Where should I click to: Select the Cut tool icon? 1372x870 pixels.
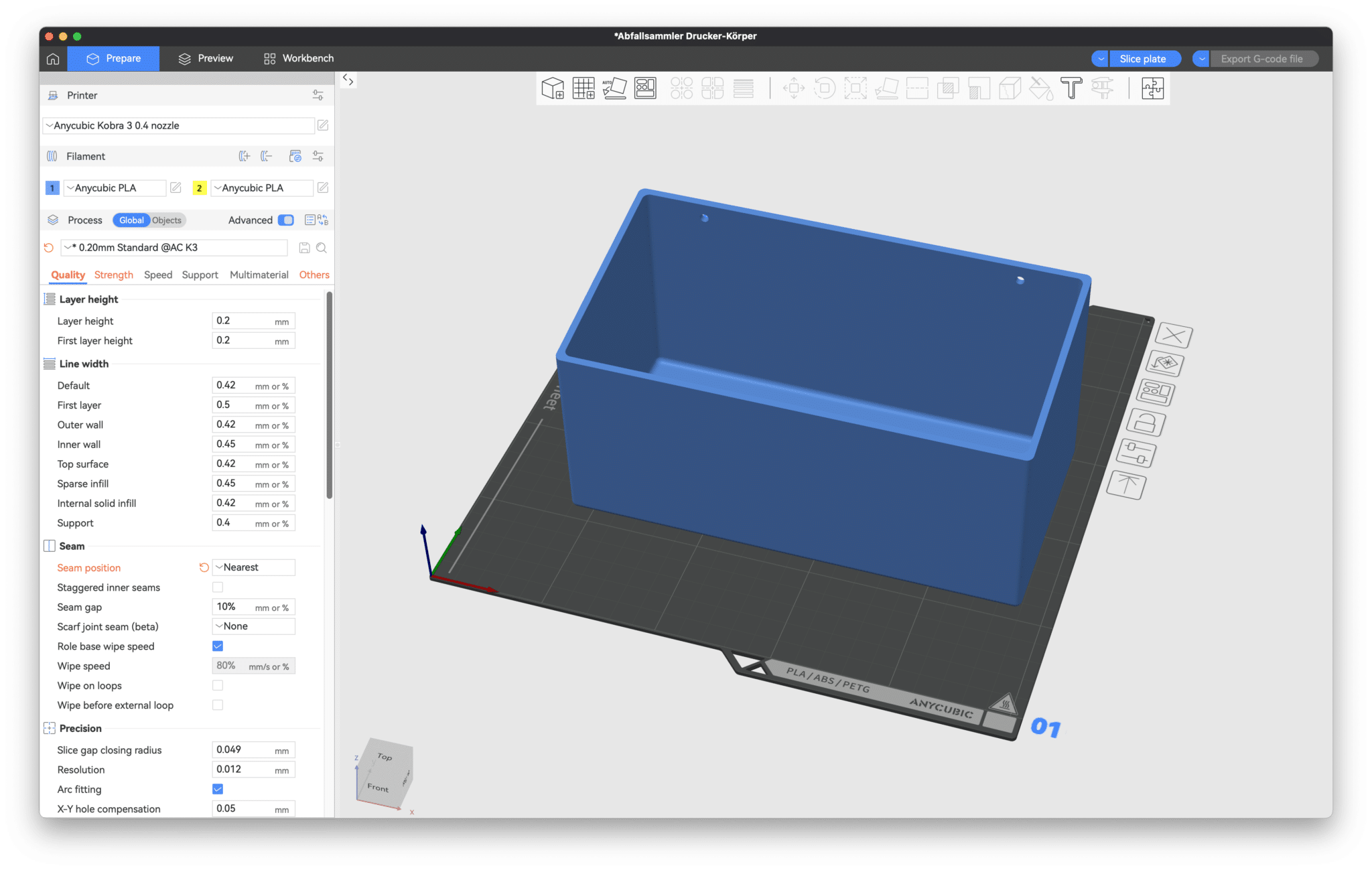917,88
